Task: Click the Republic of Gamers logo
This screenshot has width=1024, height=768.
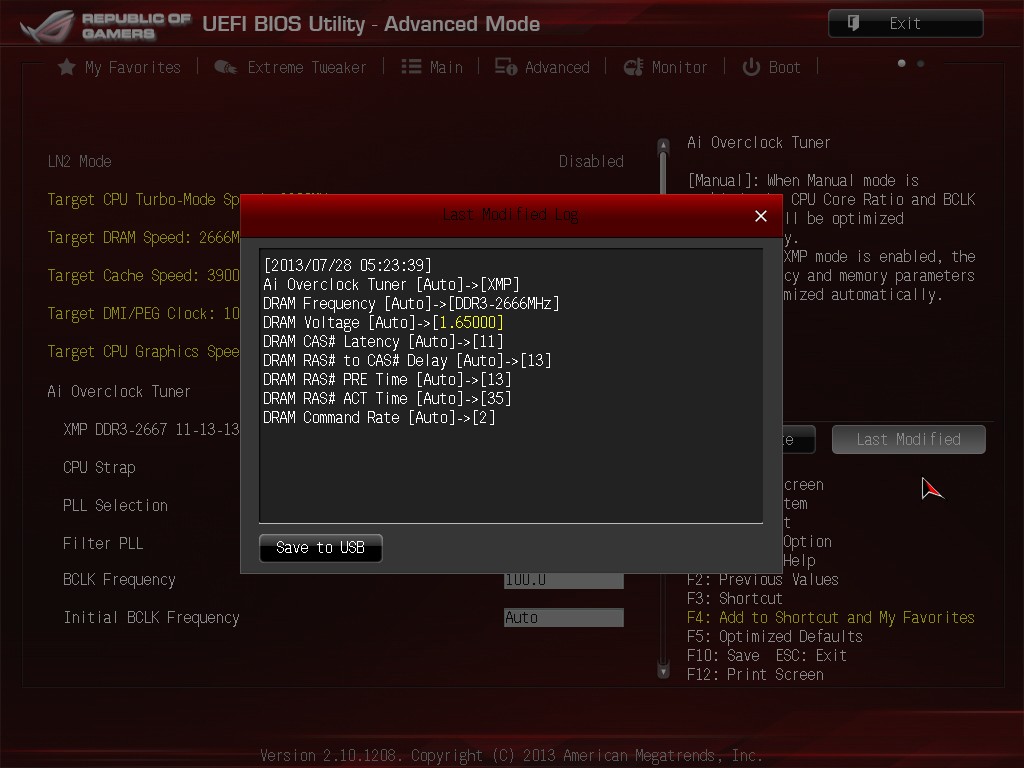Action: (x=104, y=26)
